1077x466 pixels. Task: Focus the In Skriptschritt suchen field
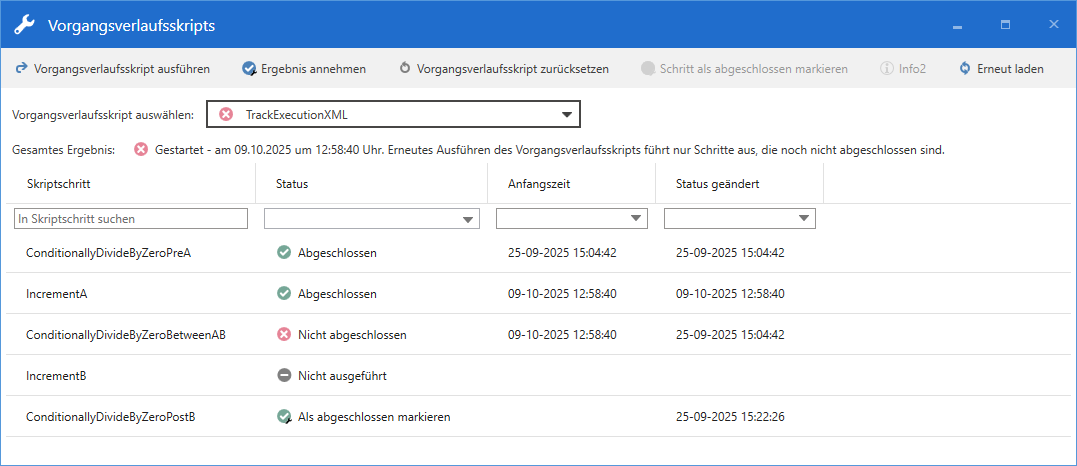pyautogui.click(x=131, y=218)
